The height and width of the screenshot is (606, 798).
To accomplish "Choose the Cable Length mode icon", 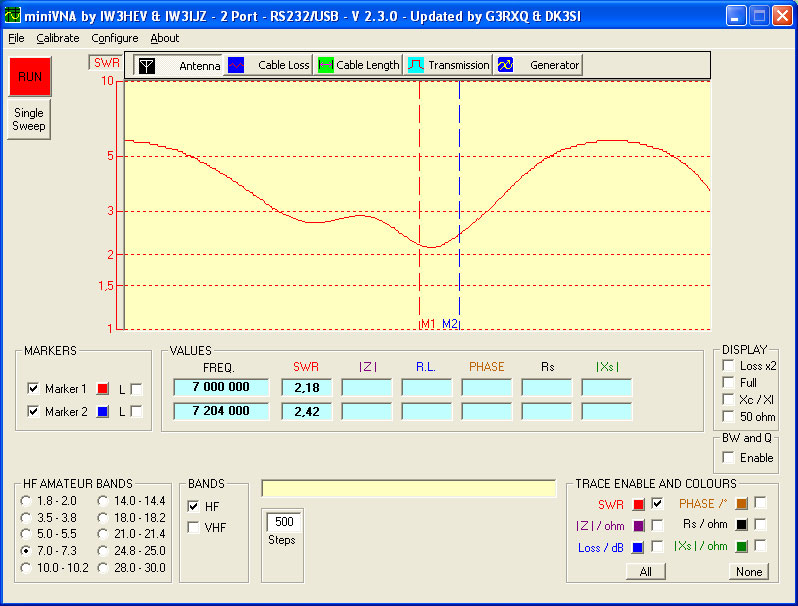I will coord(325,65).
